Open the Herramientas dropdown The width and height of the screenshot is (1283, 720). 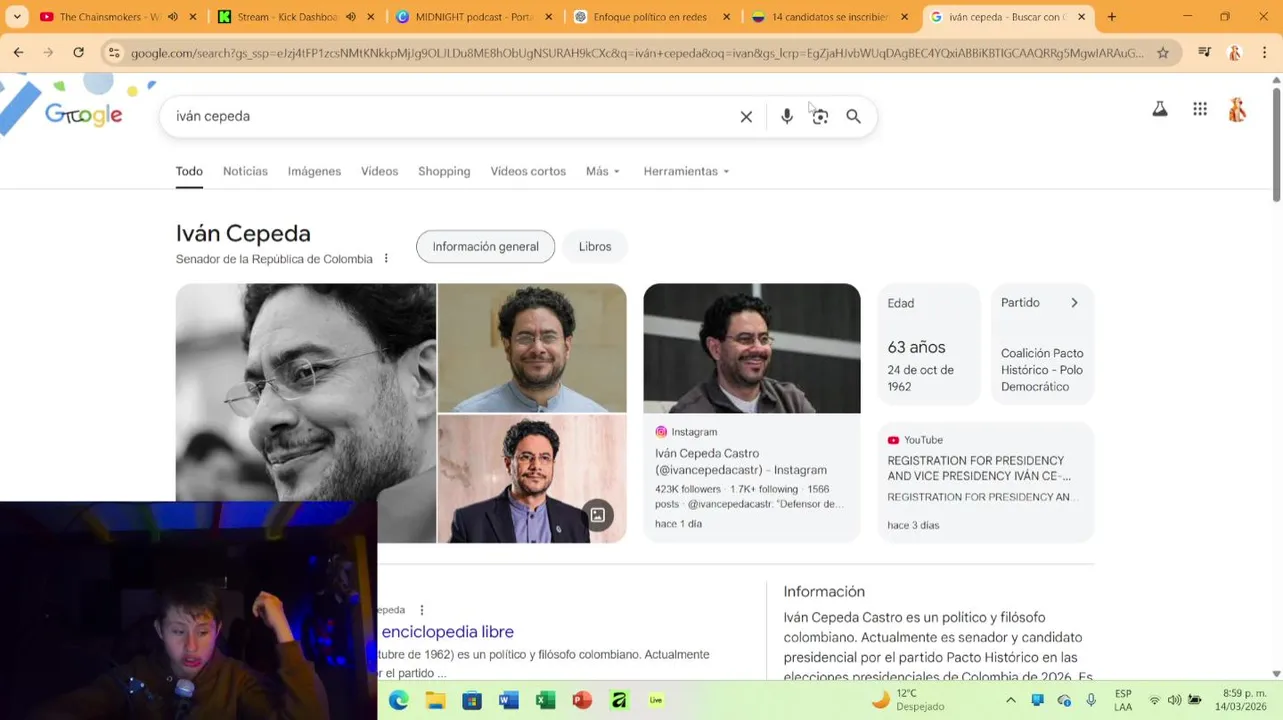(686, 171)
